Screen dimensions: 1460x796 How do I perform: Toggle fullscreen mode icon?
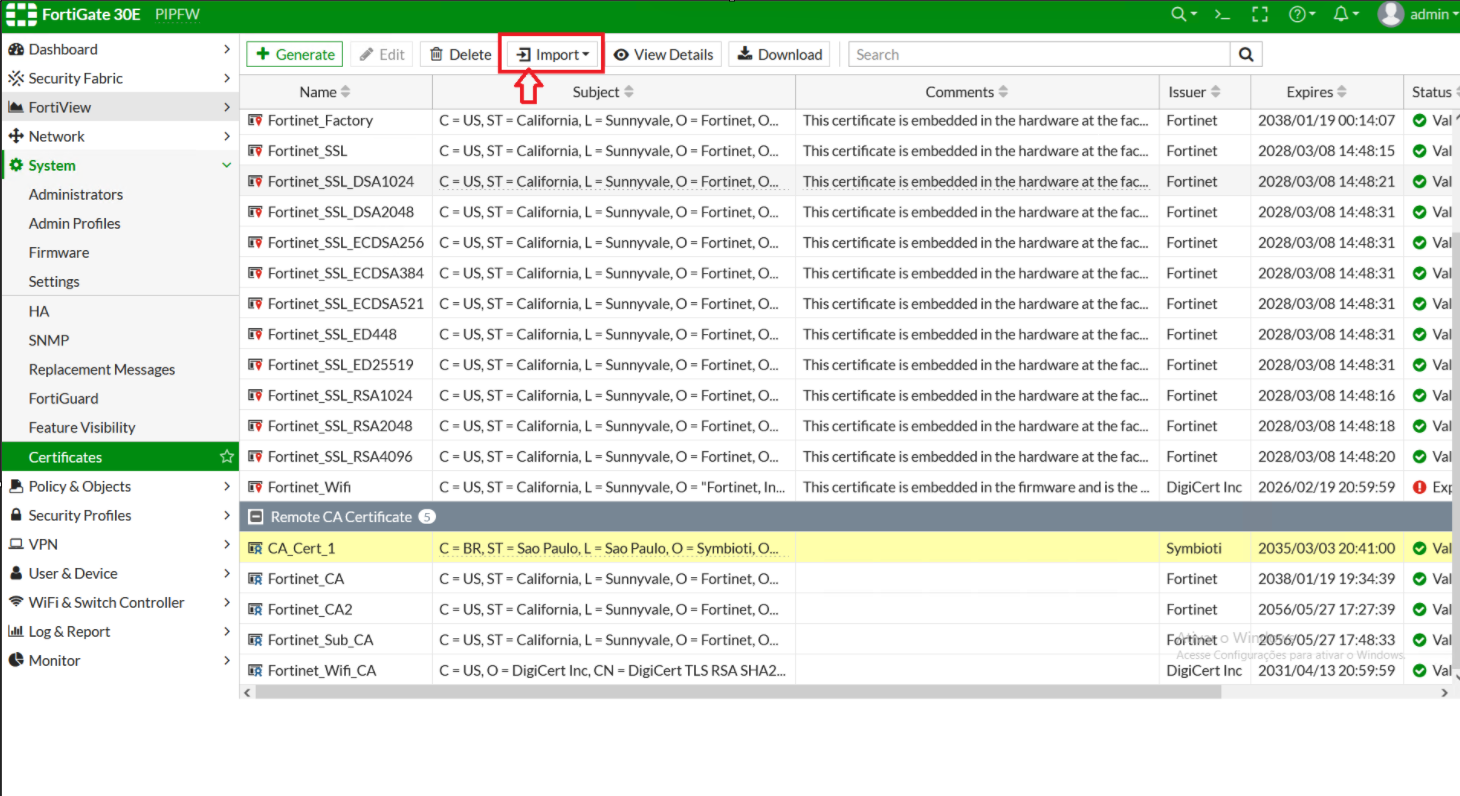coord(1260,14)
